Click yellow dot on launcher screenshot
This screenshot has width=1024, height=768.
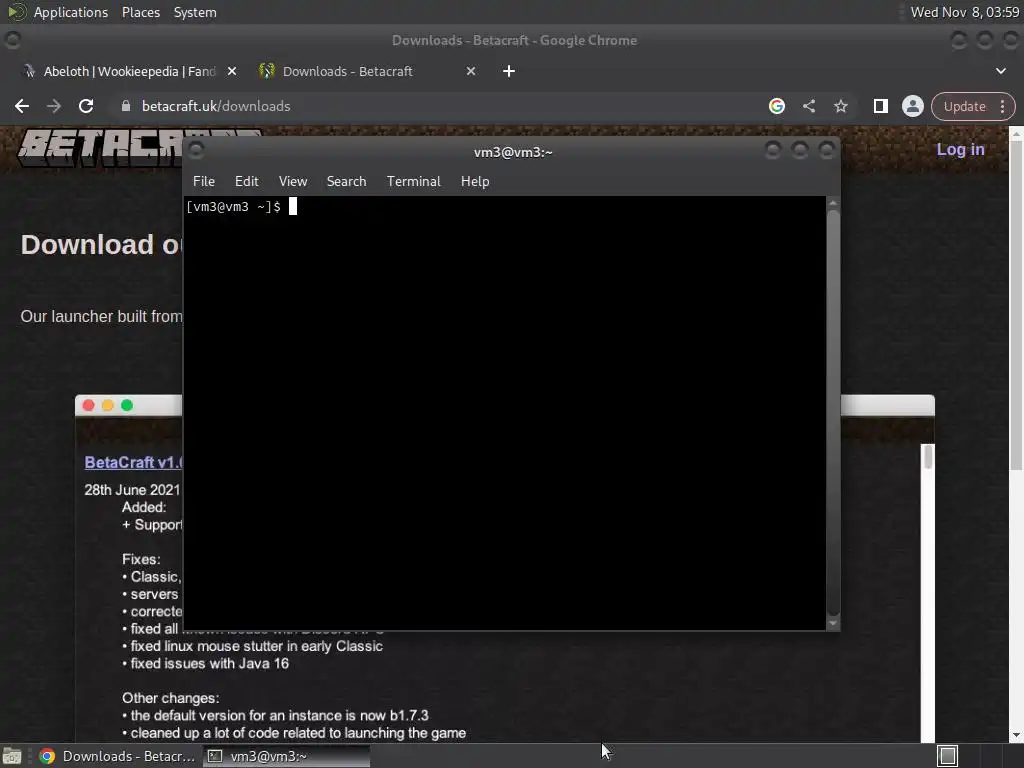tap(108, 406)
